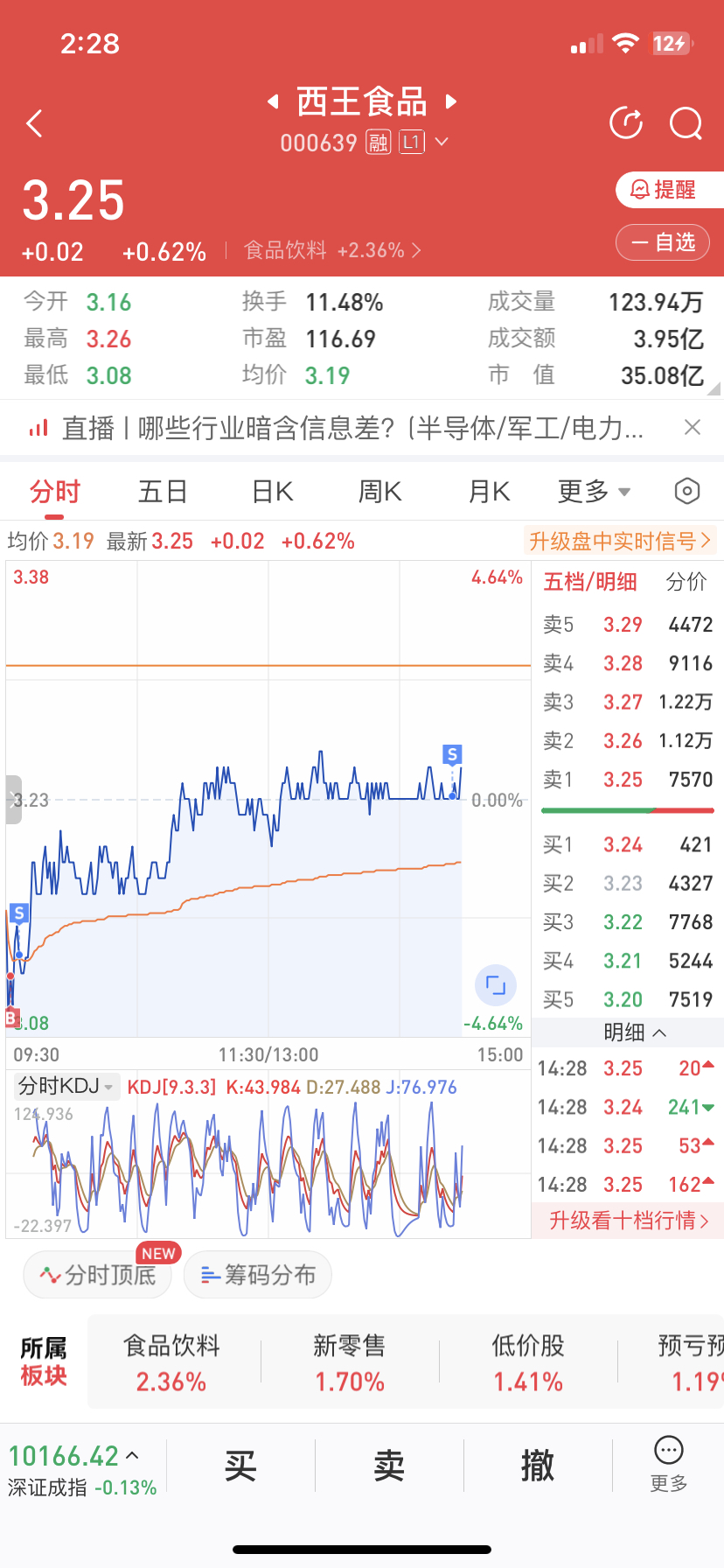Select 买5 price 3.20 row
This screenshot has width=724, height=1568.
pyautogui.click(x=628, y=999)
